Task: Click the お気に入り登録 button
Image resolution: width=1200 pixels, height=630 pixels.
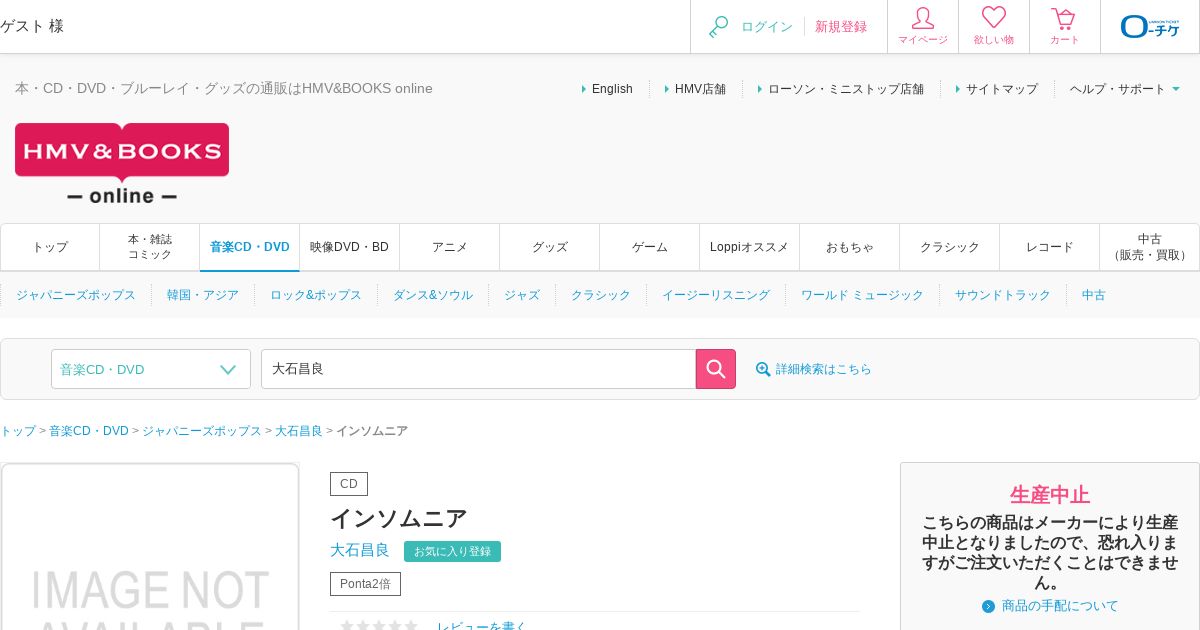Action: [452, 551]
